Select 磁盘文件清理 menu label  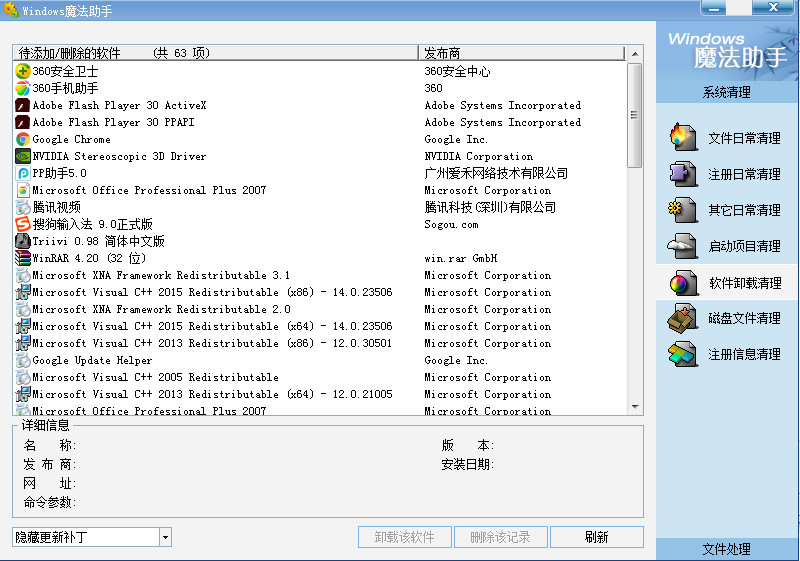[744, 318]
